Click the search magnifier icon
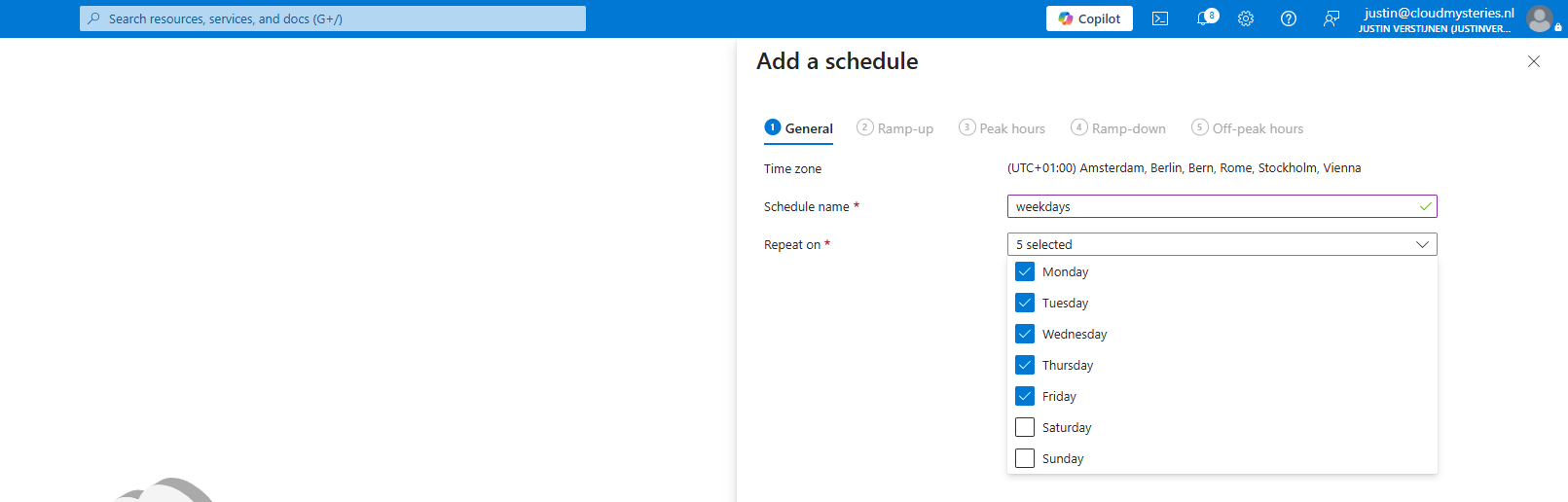Screen dimensions: 1568x502 tap(93, 18)
